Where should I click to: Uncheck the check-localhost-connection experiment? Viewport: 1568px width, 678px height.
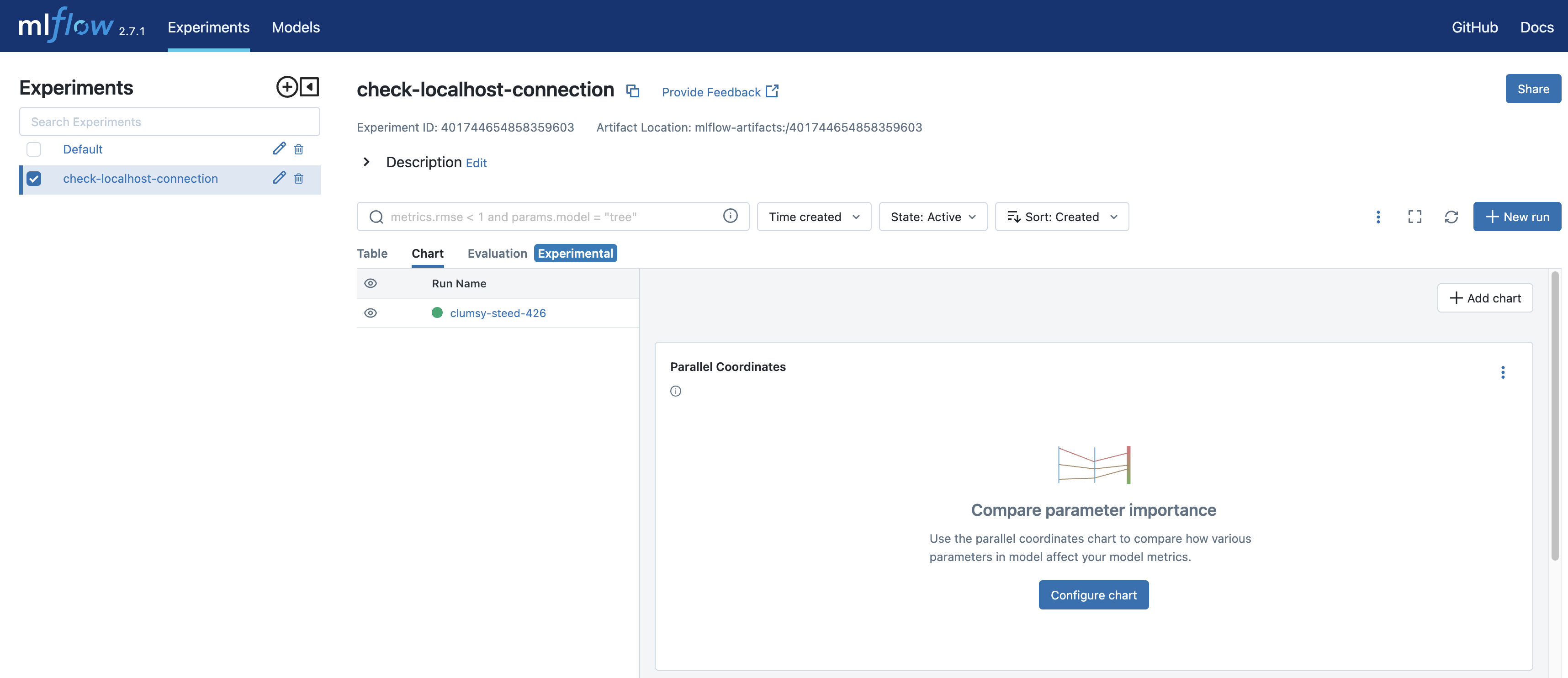[x=34, y=178]
